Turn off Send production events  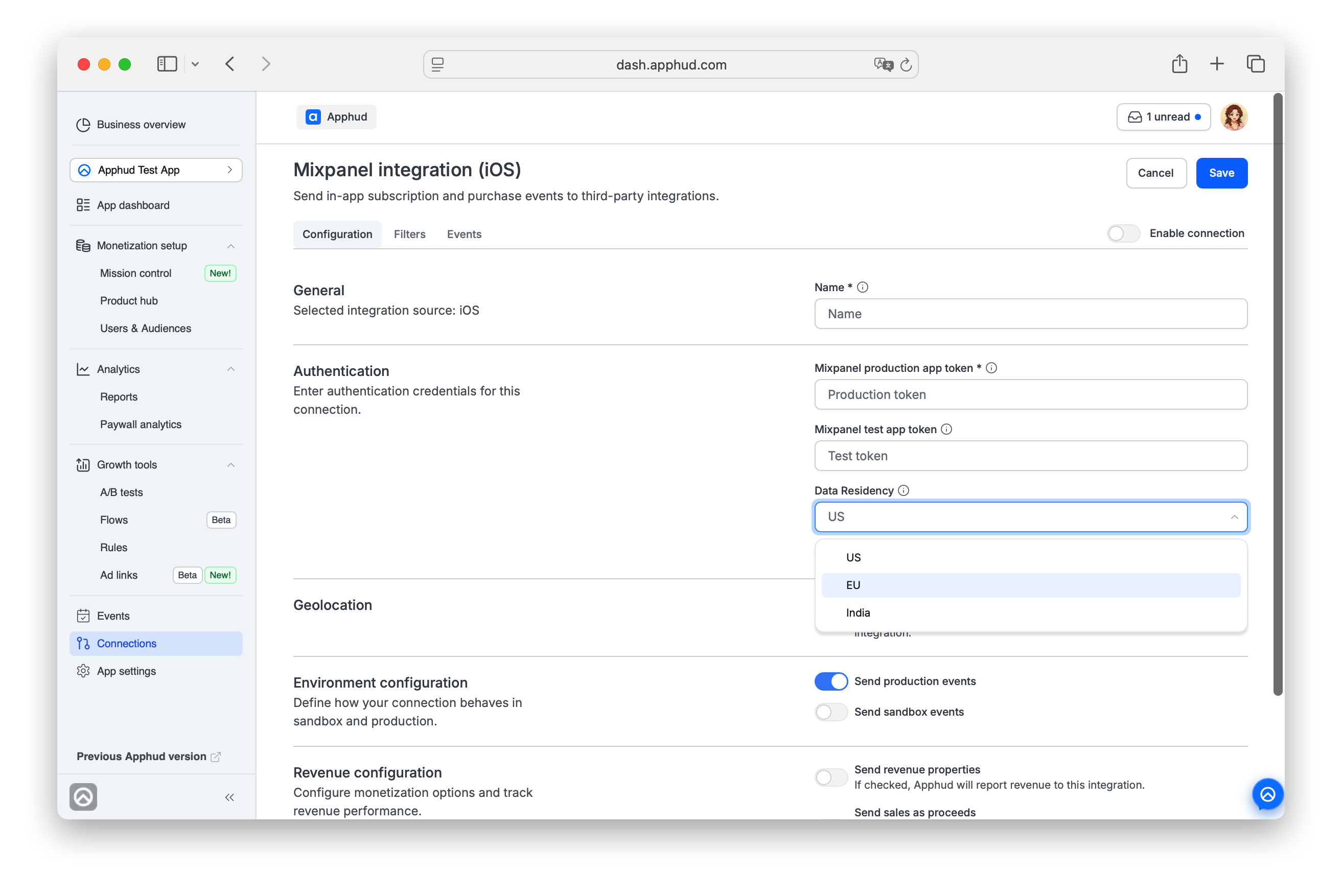tap(830, 681)
